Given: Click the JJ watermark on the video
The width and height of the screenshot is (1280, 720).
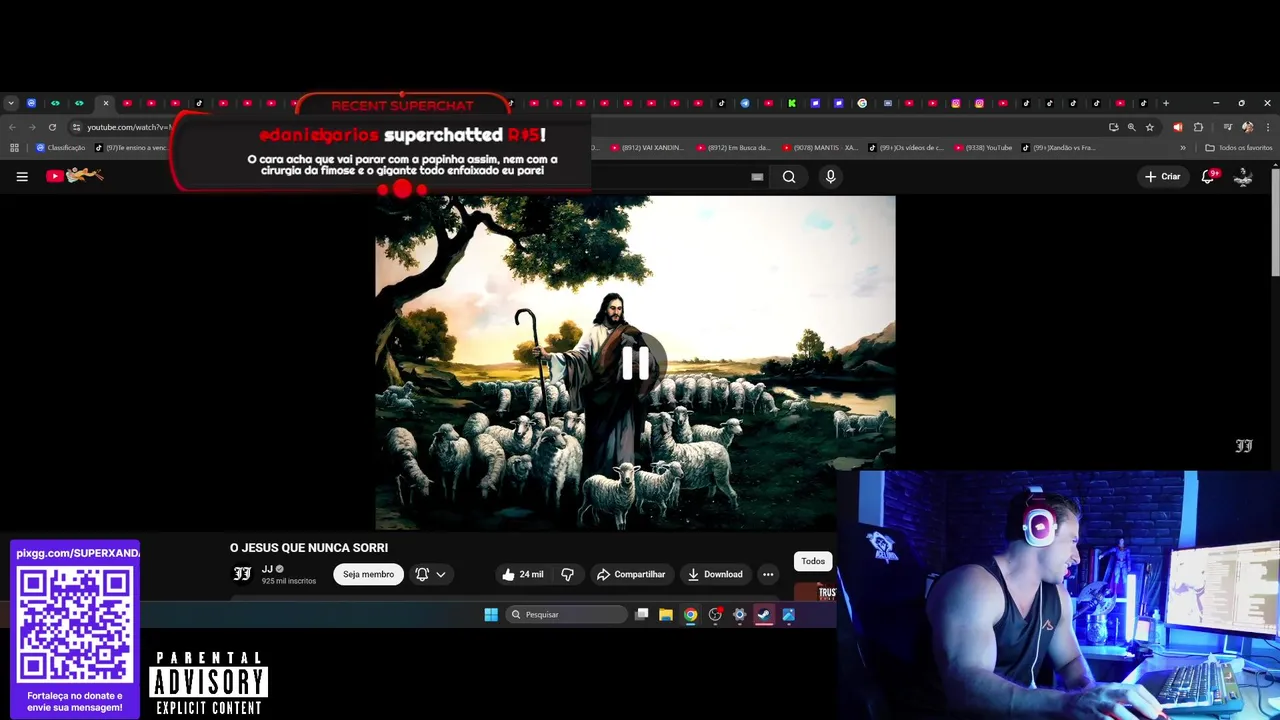Looking at the screenshot, I should click(x=1244, y=446).
